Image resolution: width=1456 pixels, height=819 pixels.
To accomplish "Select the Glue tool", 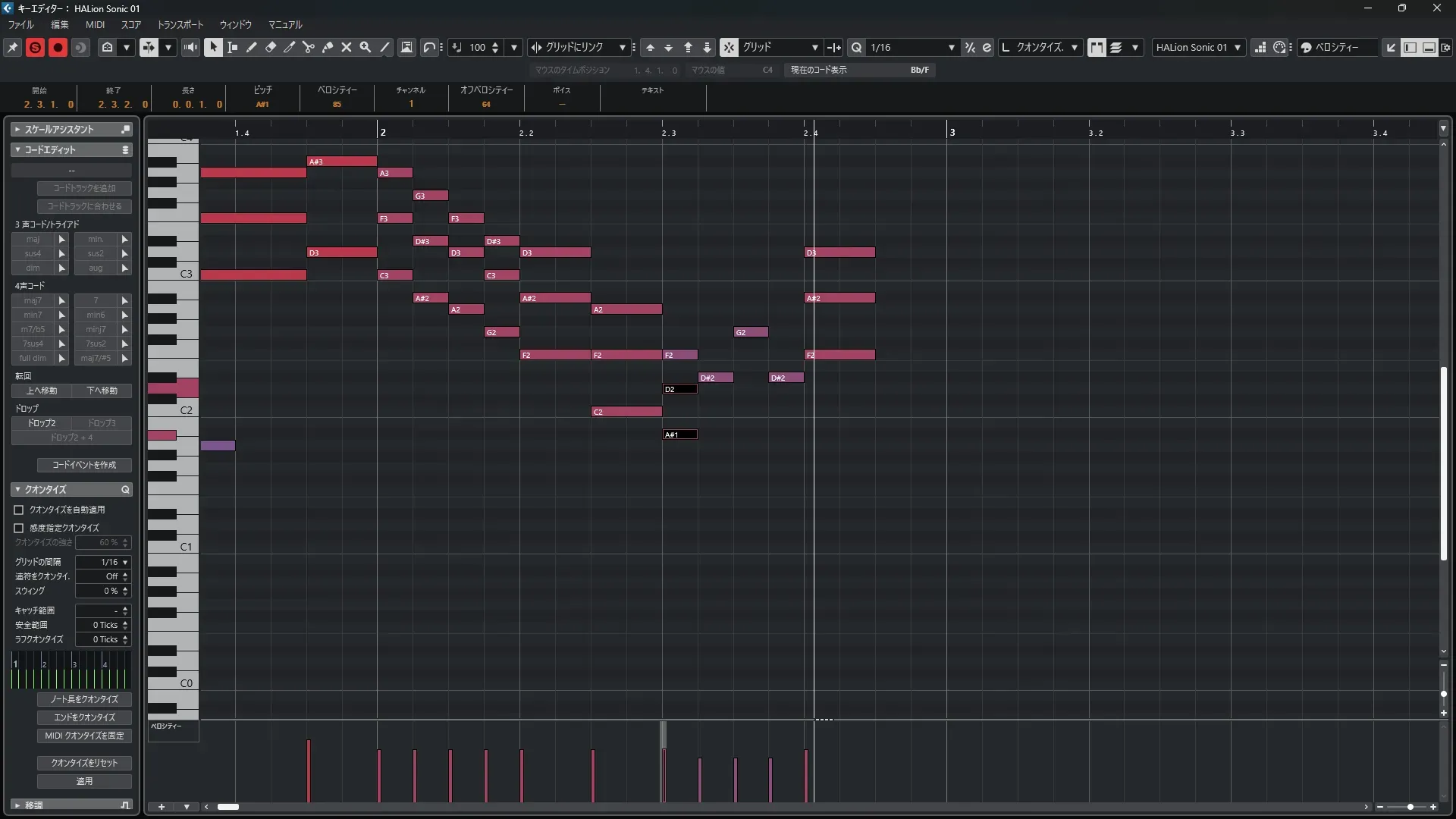I will (328, 47).
